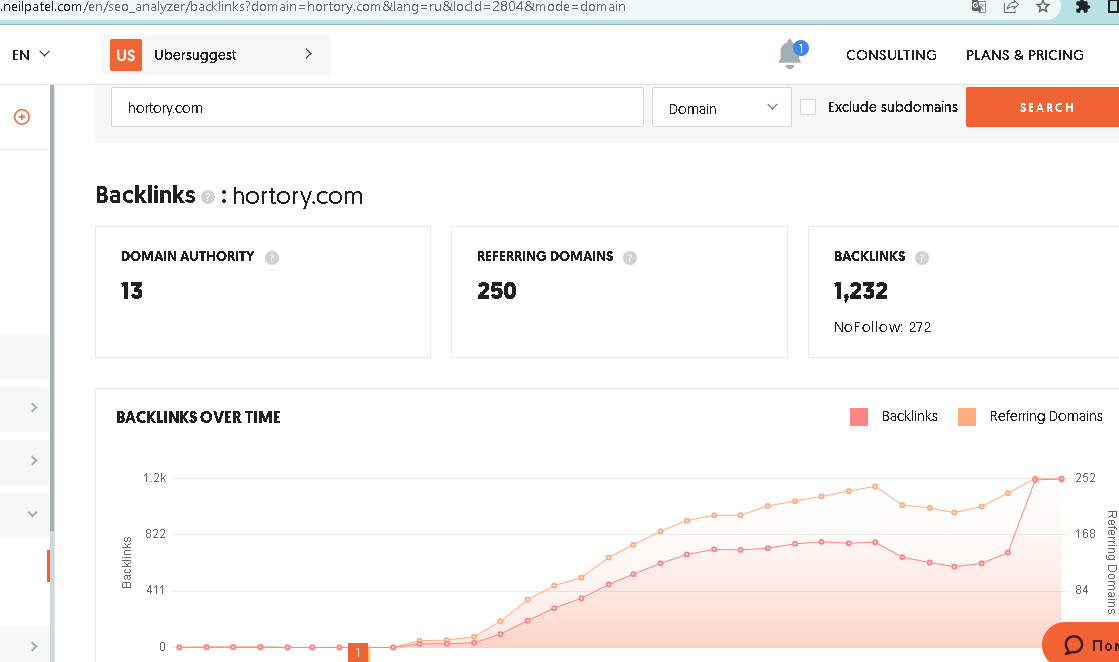Expand the first collapsed sidebar section chevron
The height and width of the screenshot is (662, 1119).
pyautogui.click(x=34, y=407)
